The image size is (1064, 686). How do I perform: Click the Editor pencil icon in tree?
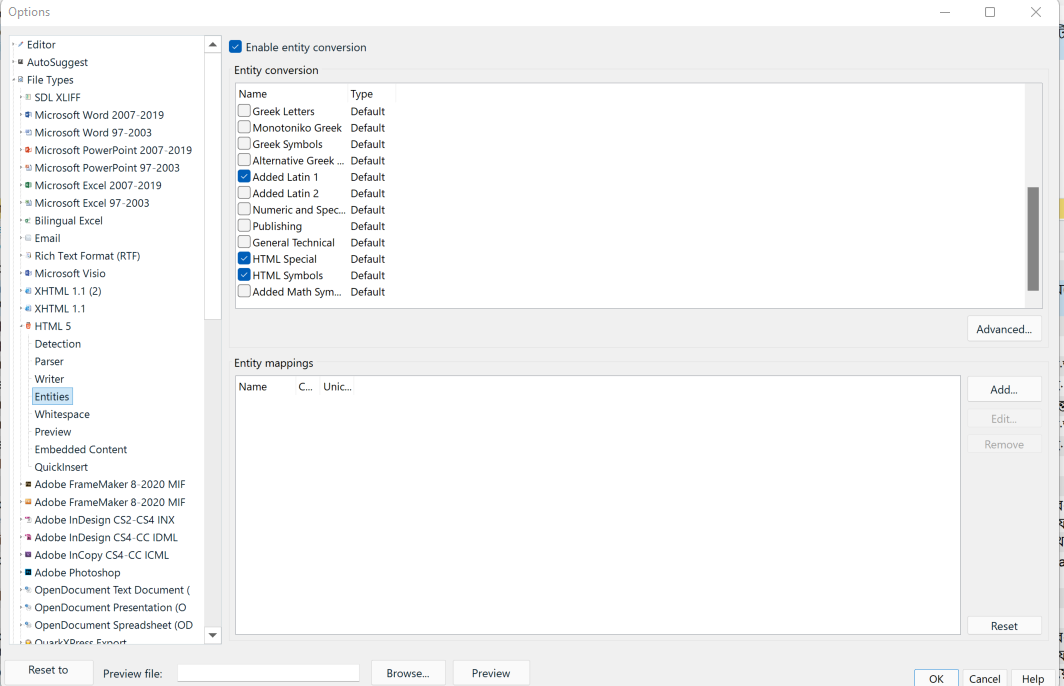click(x=20, y=44)
